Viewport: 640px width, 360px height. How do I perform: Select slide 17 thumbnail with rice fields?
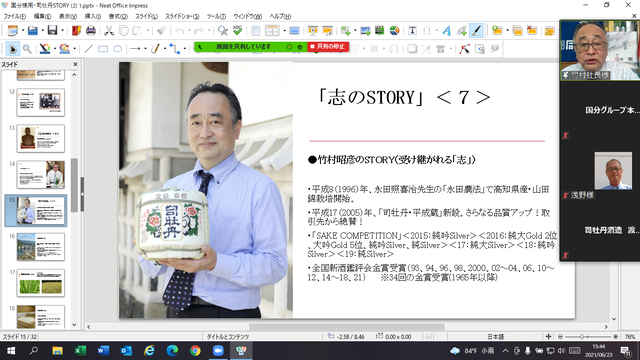click(40, 282)
